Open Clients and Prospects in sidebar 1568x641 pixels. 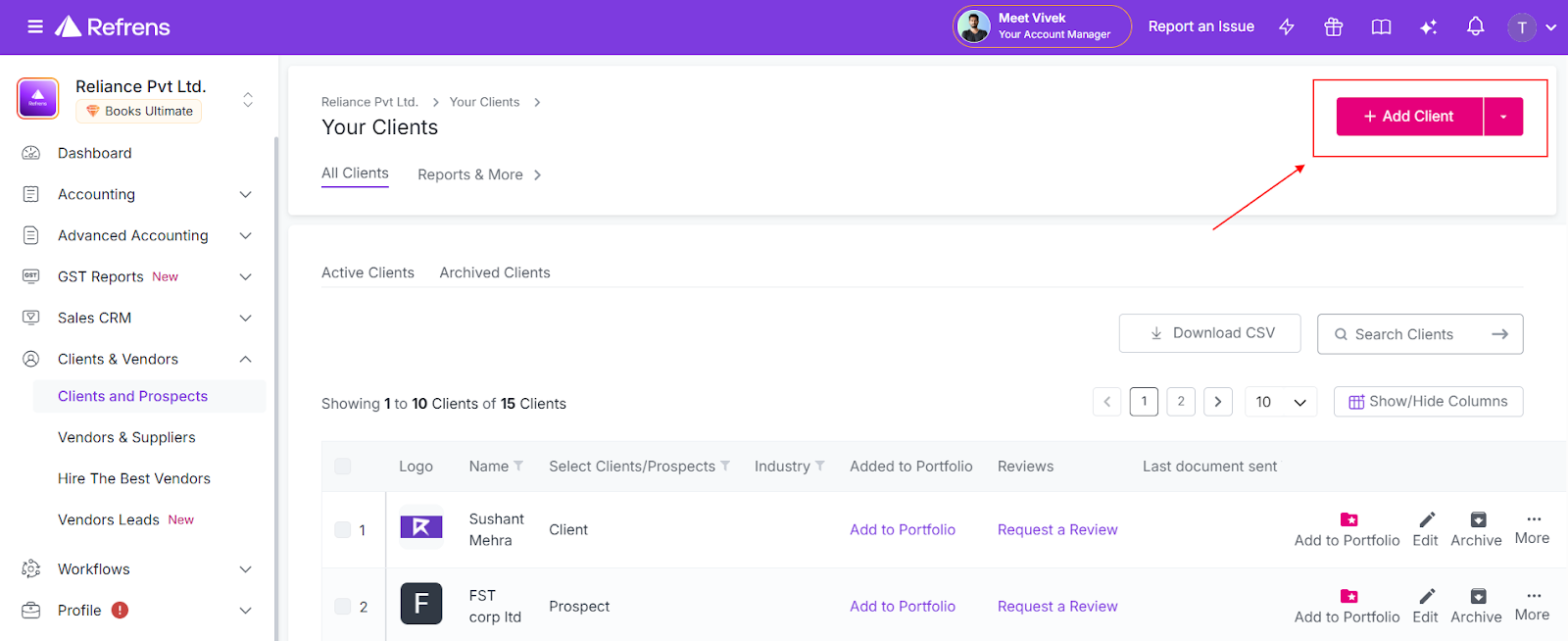149,396
